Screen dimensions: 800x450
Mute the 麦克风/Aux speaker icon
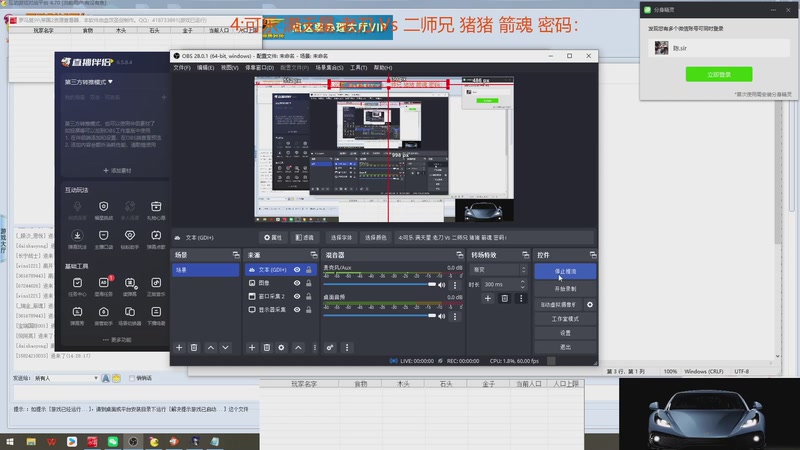442,285
